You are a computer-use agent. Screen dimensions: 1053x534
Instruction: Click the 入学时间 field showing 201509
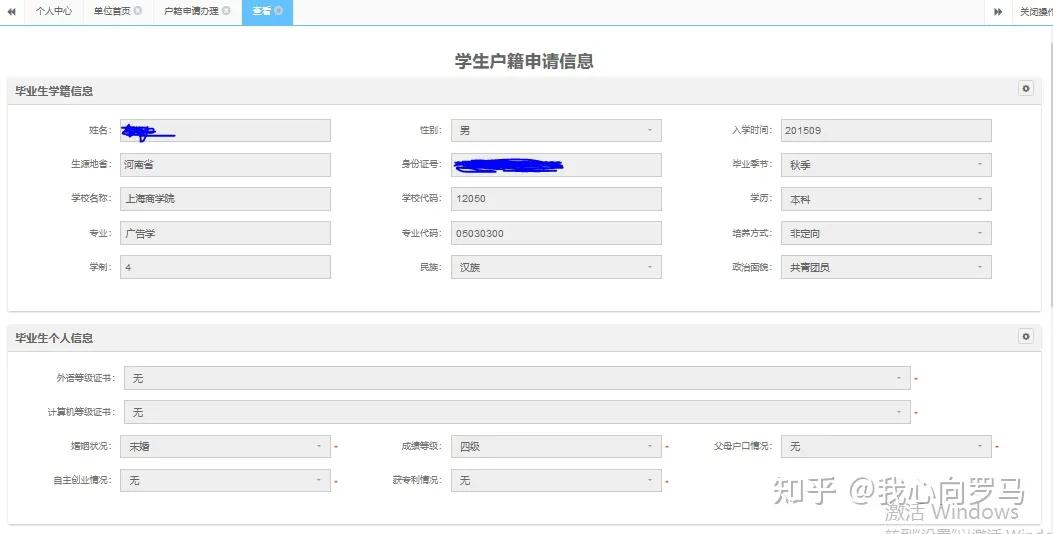click(886, 130)
